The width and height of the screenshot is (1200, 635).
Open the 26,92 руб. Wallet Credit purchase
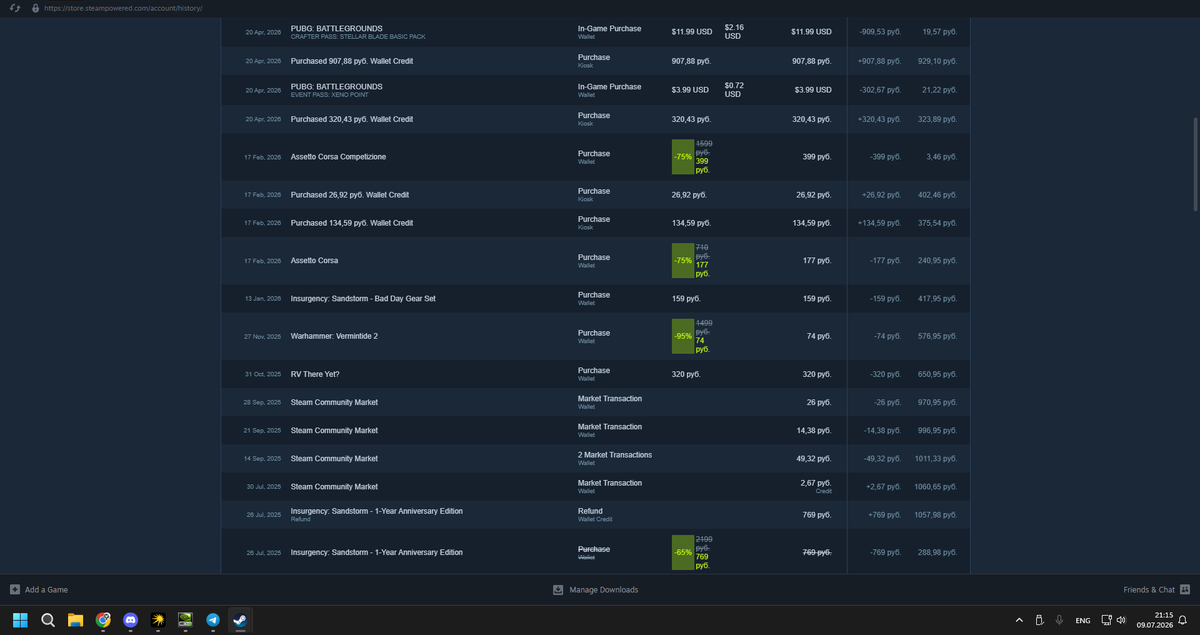click(596, 194)
